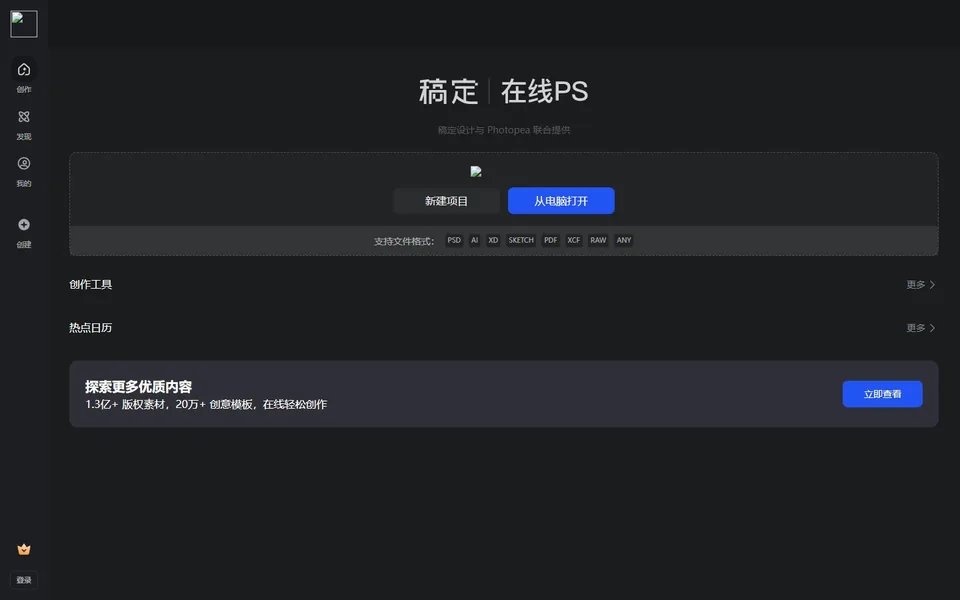The image size is (960, 600).
Task: Click the PSD format tag
Action: click(454, 241)
